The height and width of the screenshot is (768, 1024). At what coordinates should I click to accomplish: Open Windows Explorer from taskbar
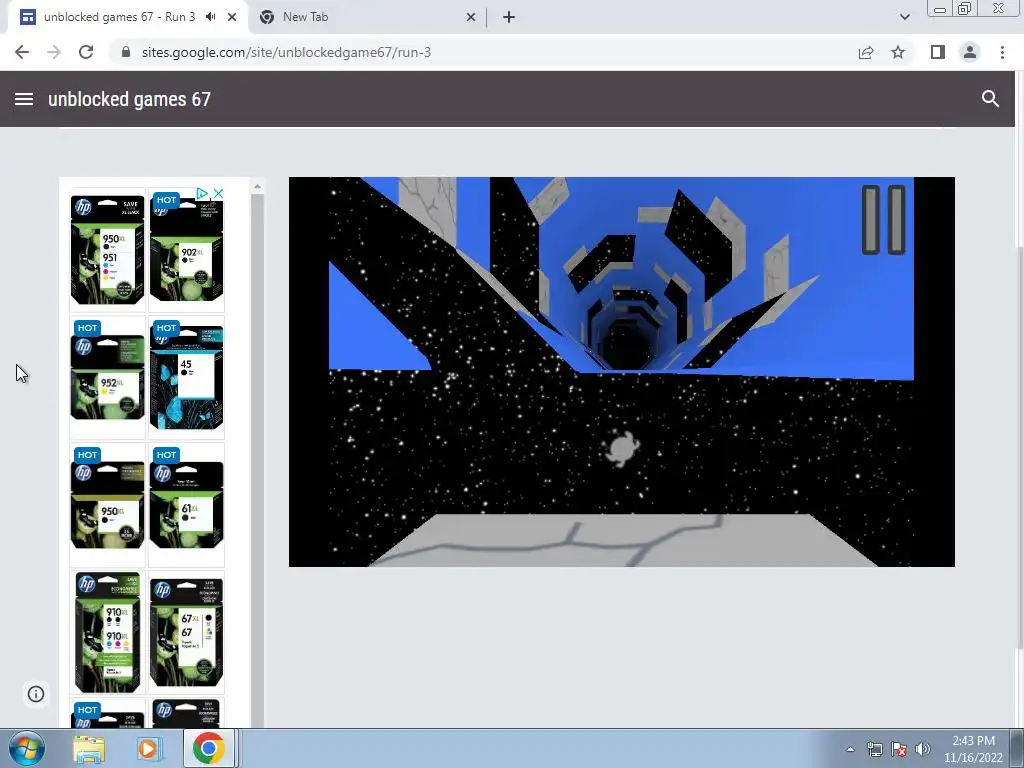click(x=89, y=749)
